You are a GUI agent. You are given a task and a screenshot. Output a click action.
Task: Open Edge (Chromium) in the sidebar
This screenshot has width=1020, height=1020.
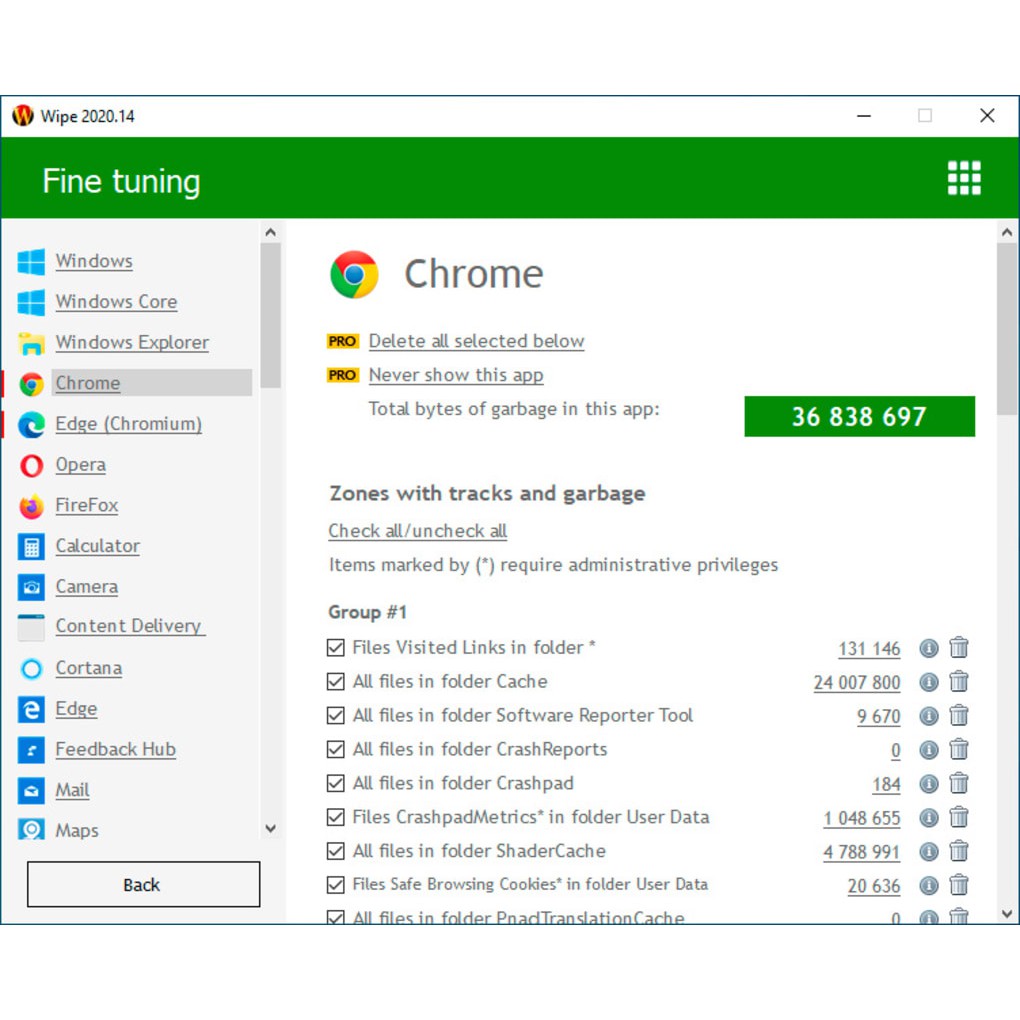pyautogui.click(x=128, y=424)
